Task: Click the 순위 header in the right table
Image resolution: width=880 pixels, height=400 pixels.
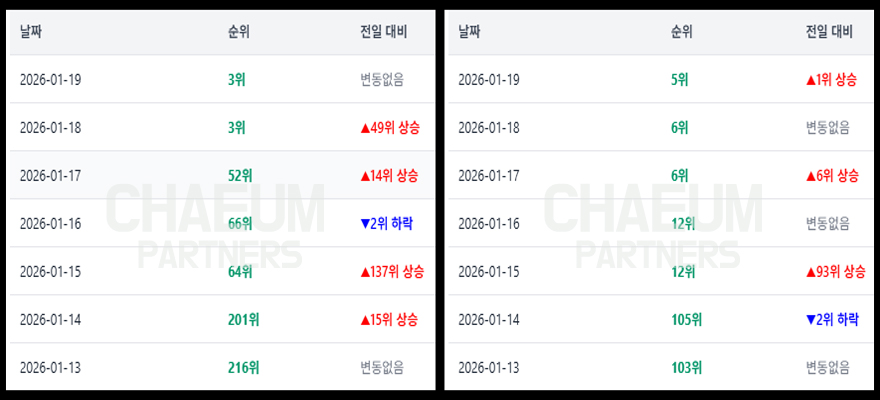Action: coord(682,31)
